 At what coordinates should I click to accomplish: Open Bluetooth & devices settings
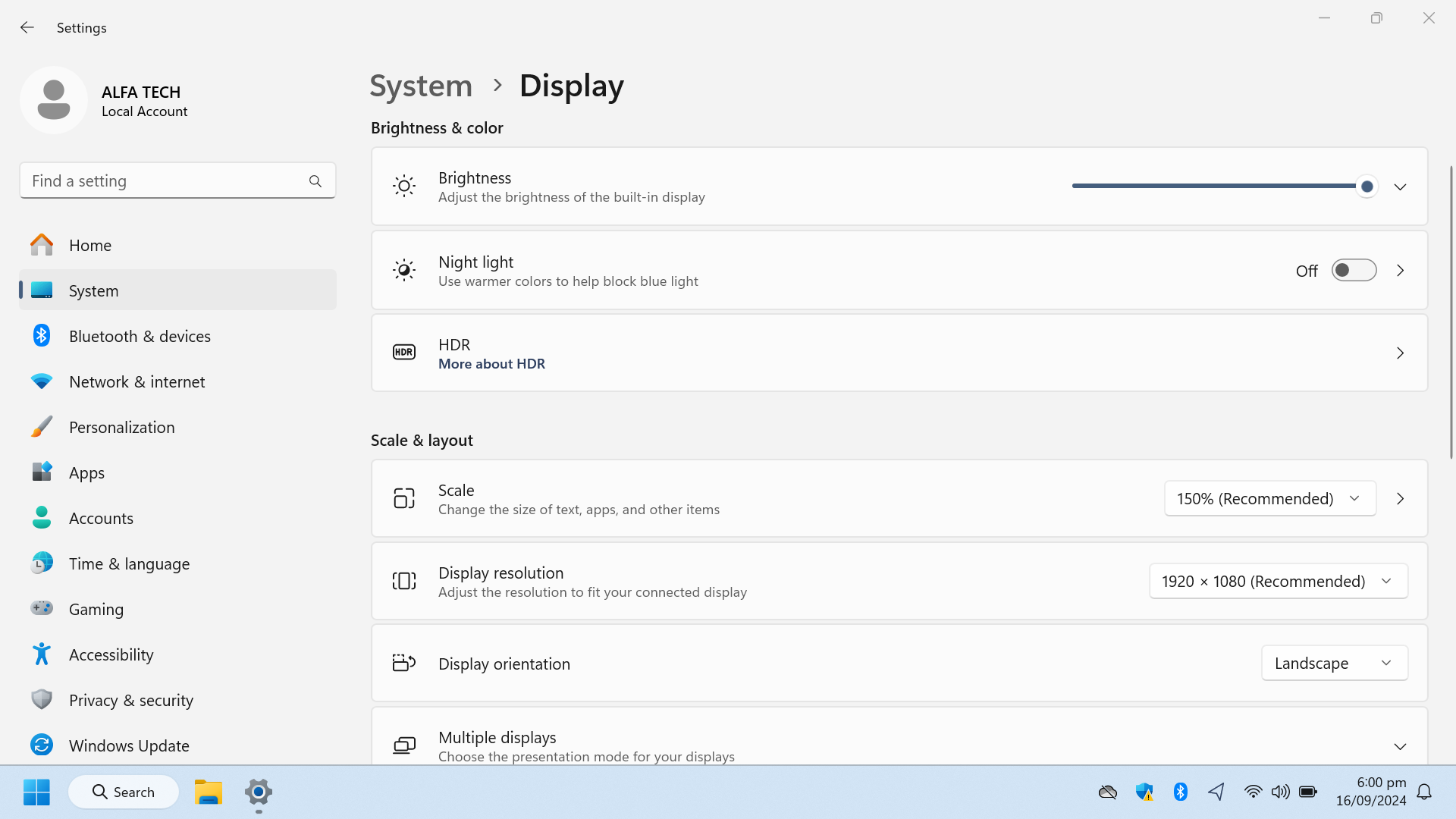coord(177,336)
